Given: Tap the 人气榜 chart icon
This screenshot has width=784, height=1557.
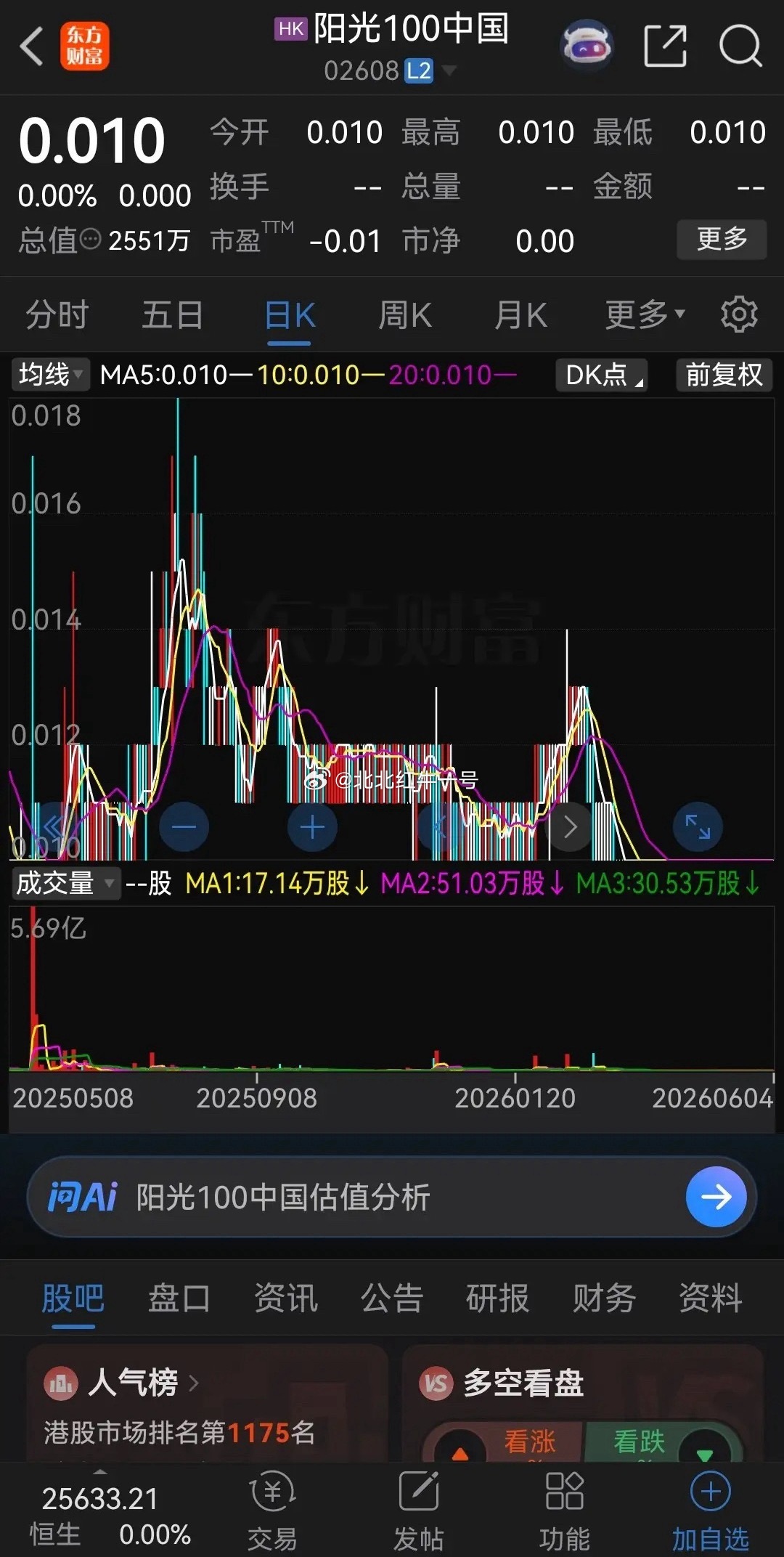Looking at the screenshot, I should [60, 1383].
